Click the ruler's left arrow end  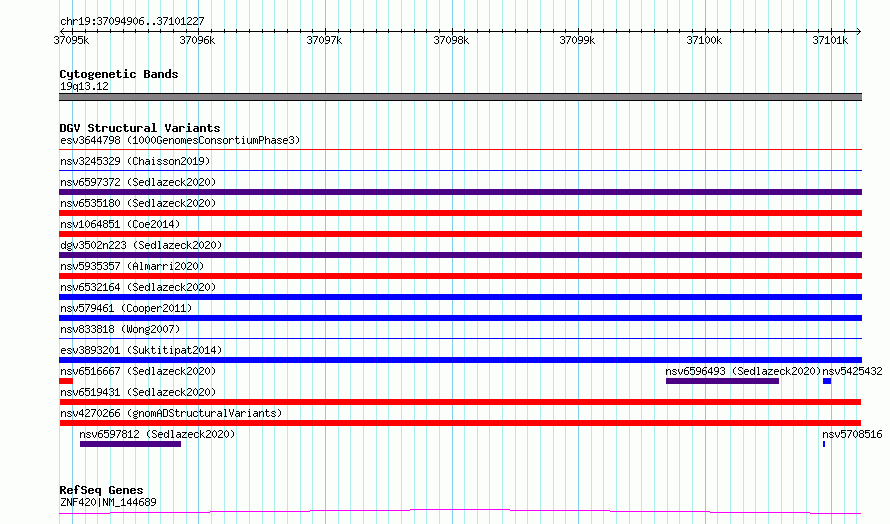[x=61, y=31]
